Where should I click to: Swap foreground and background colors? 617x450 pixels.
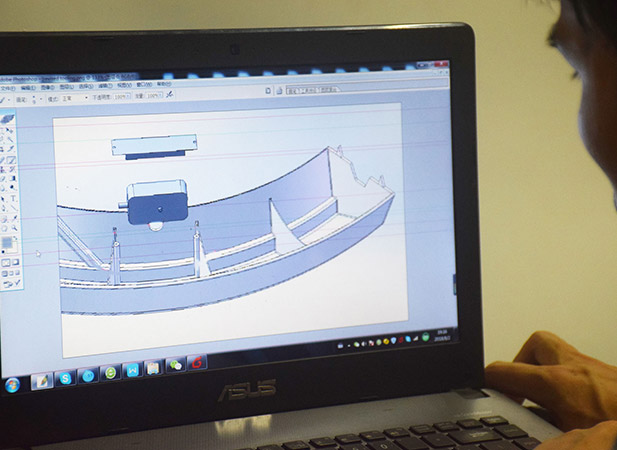(x=15, y=238)
